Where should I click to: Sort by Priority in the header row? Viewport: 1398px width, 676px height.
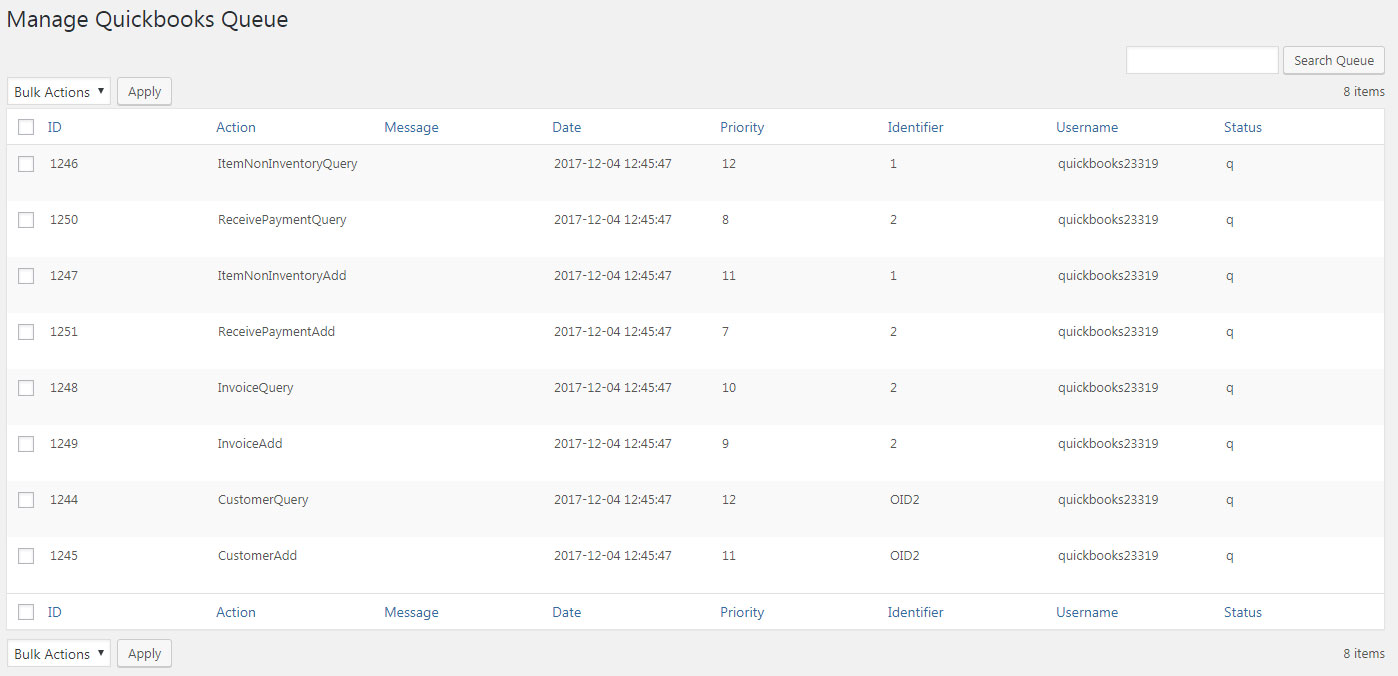click(742, 127)
